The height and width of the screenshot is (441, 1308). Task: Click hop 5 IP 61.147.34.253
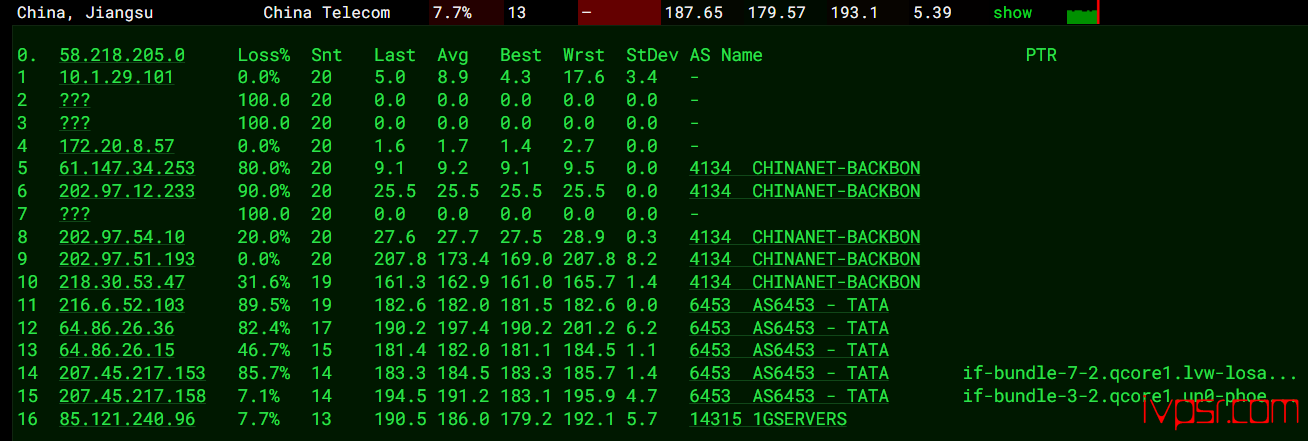(127, 168)
